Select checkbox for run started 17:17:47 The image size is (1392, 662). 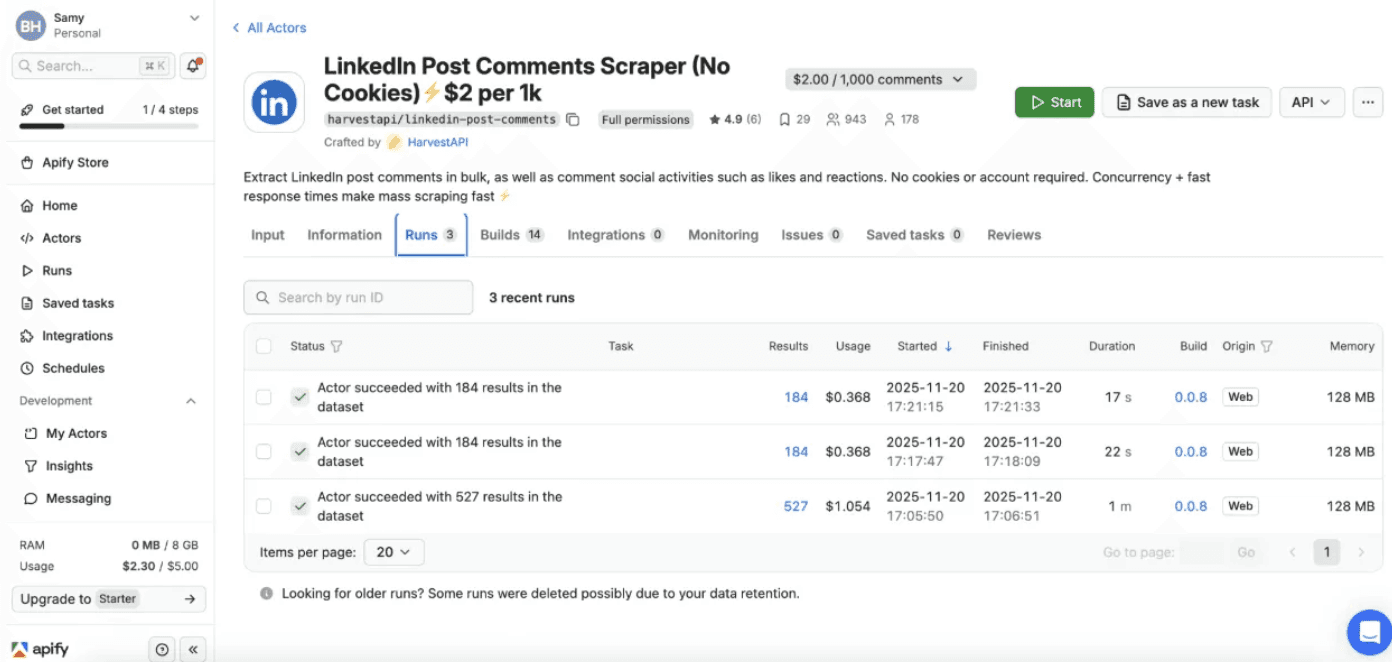(x=264, y=452)
